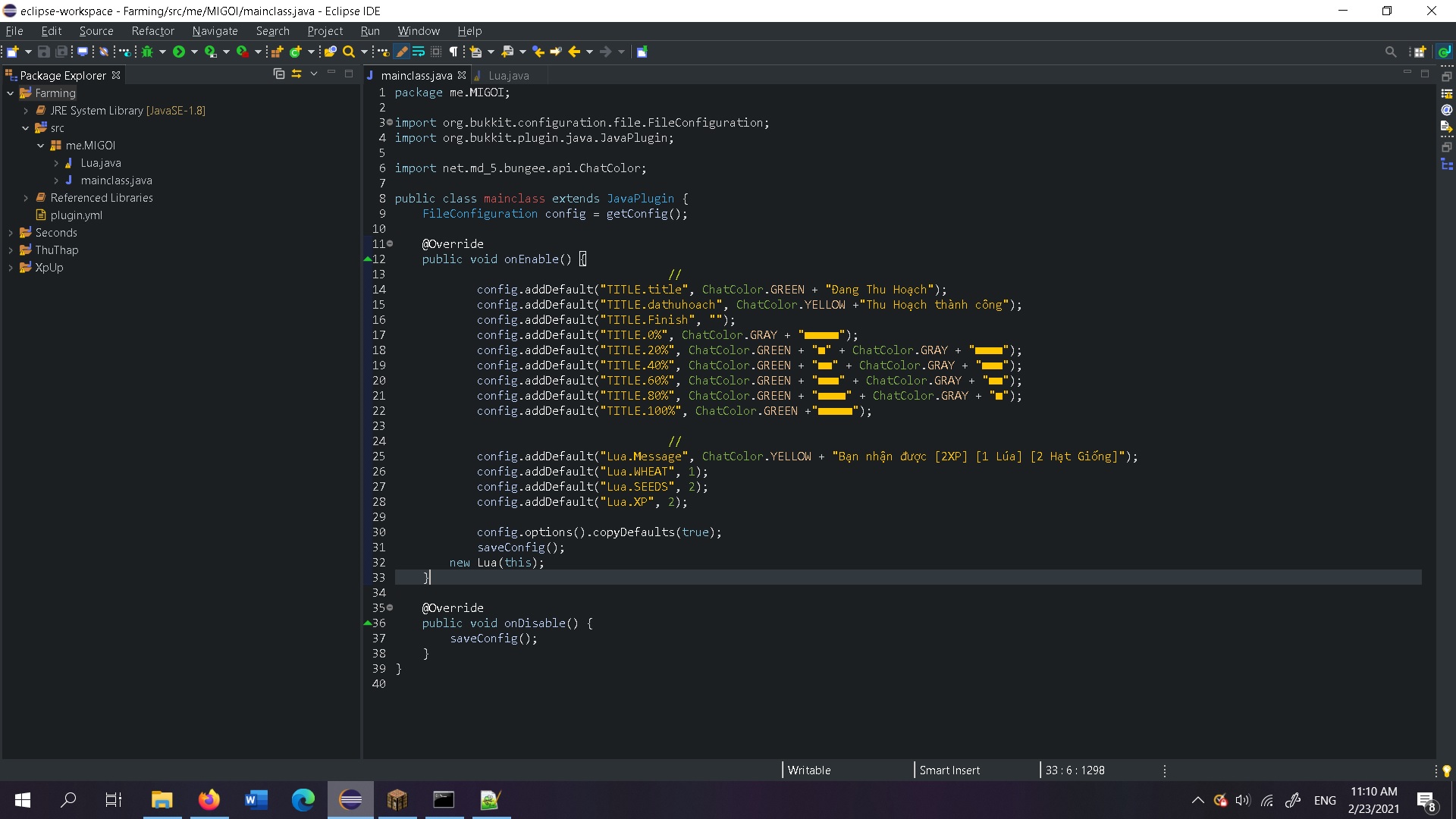Image resolution: width=1456 pixels, height=819 pixels.
Task: Switch to the Lua.java tab
Action: [508, 75]
